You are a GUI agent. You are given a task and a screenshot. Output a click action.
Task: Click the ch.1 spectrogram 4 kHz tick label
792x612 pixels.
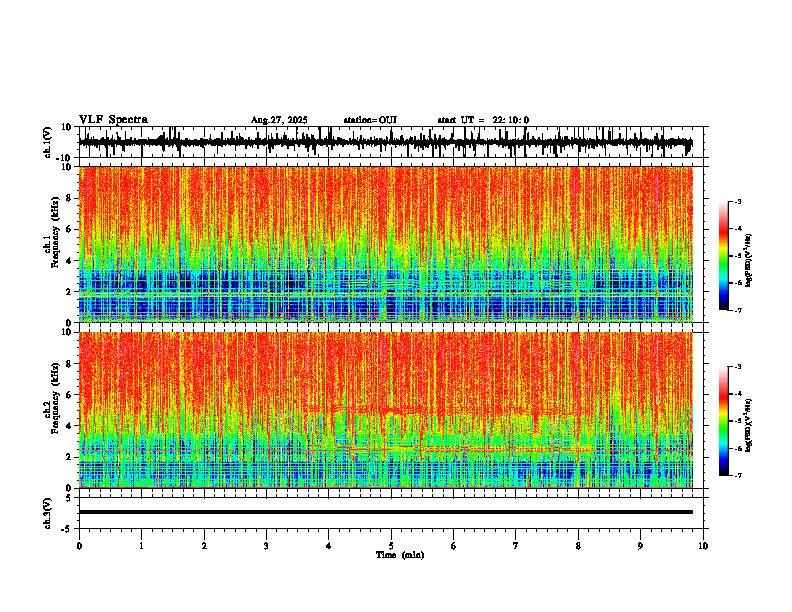point(70,261)
